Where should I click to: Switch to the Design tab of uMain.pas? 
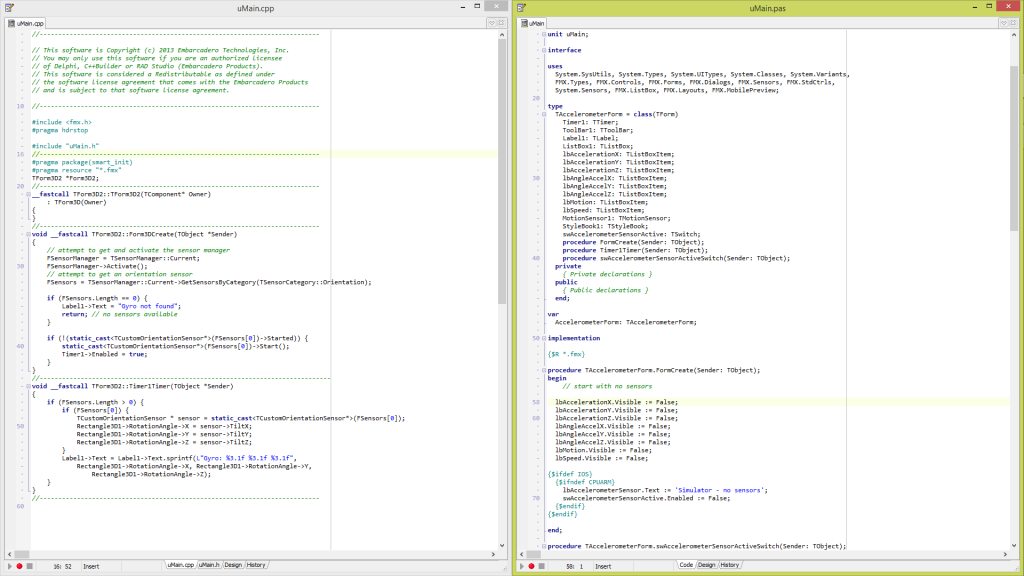point(707,564)
